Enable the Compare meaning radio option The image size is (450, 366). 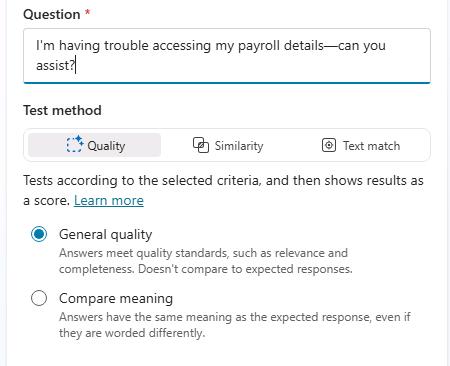[x=39, y=298]
